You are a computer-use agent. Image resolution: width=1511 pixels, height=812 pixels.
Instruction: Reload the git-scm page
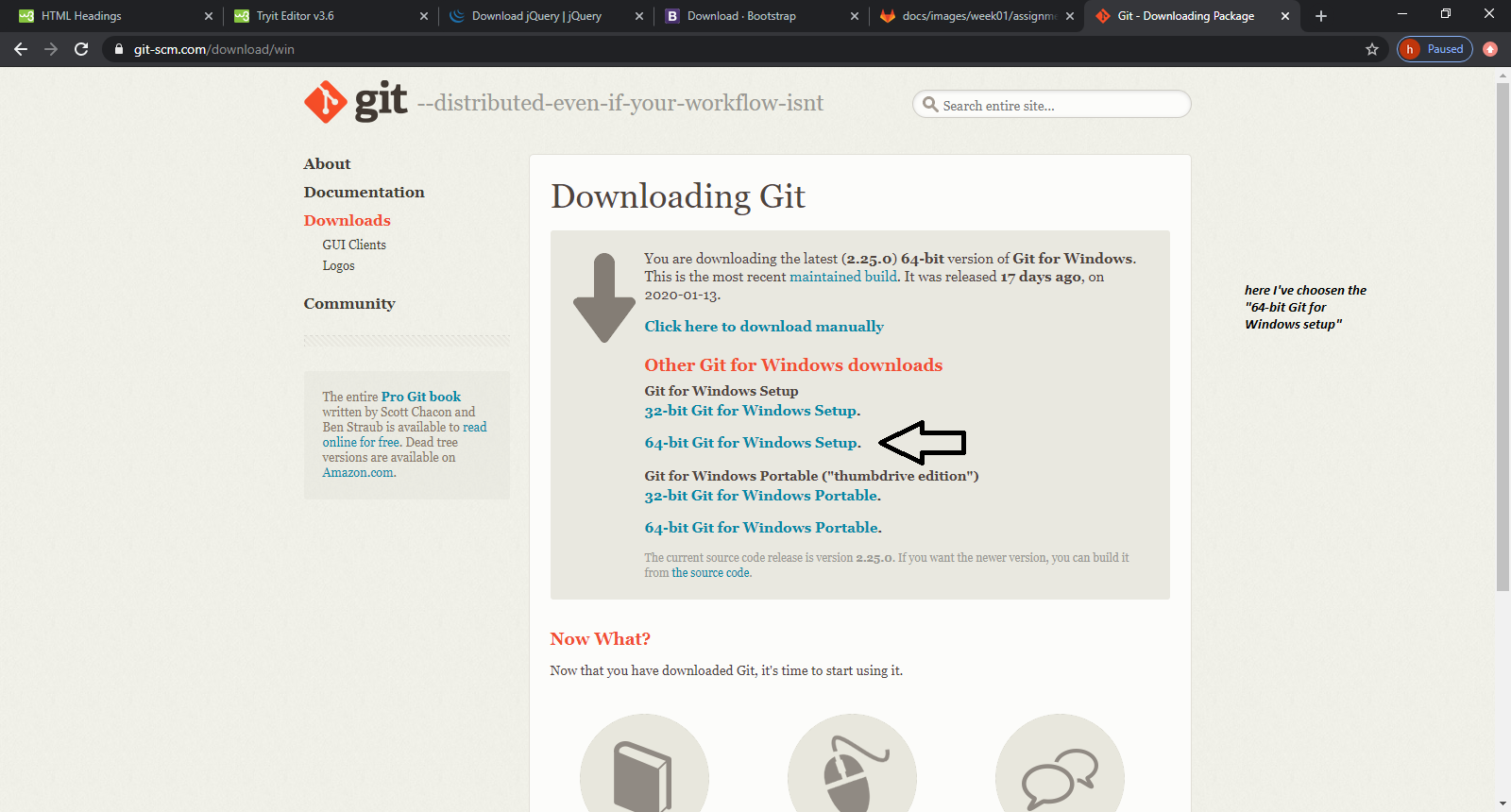[81, 49]
